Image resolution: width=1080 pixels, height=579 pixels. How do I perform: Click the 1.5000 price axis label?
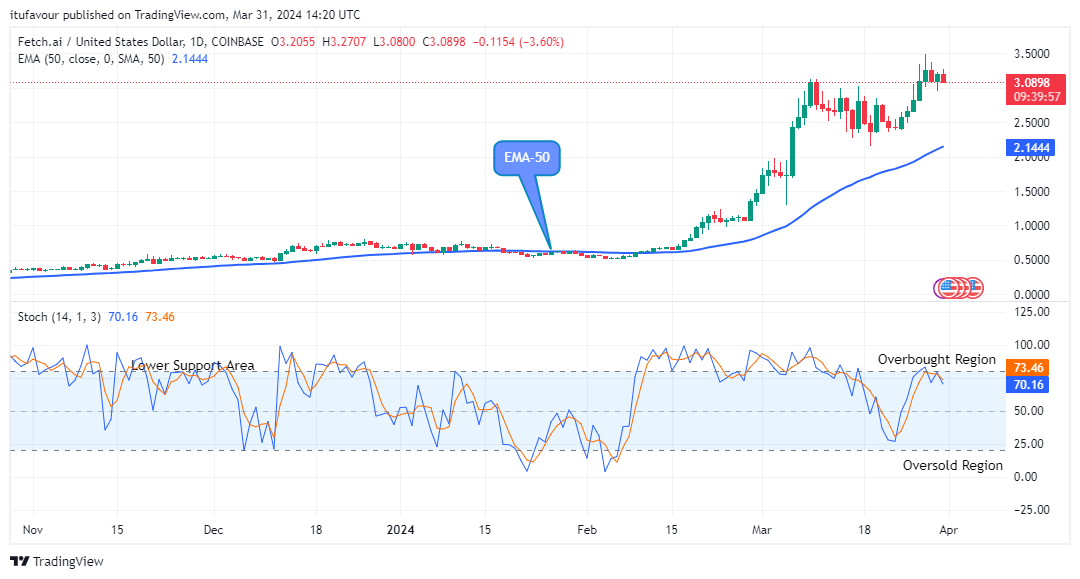pyautogui.click(x=1032, y=191)
